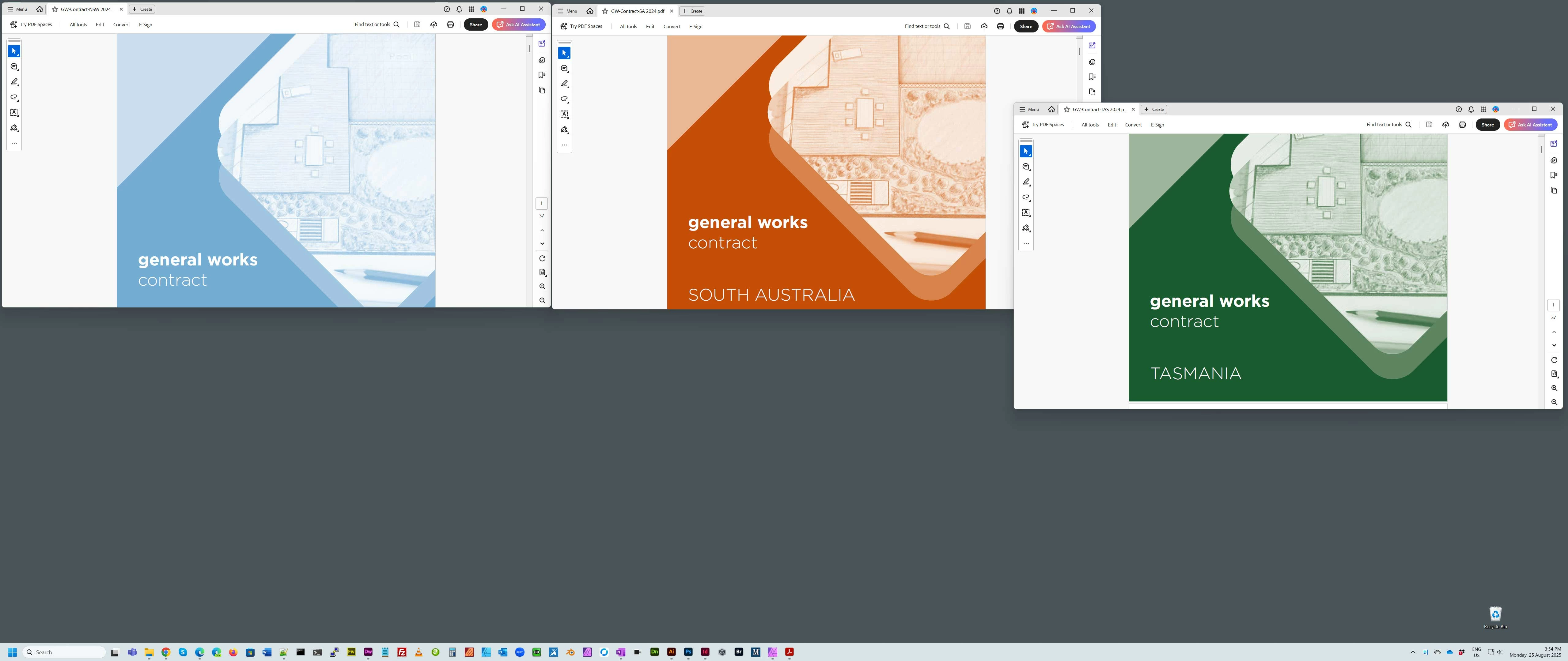This screenshot has width=1568, height=661.
Task: Click the page number field in the Tasmania window
Action: point(1553,305)
